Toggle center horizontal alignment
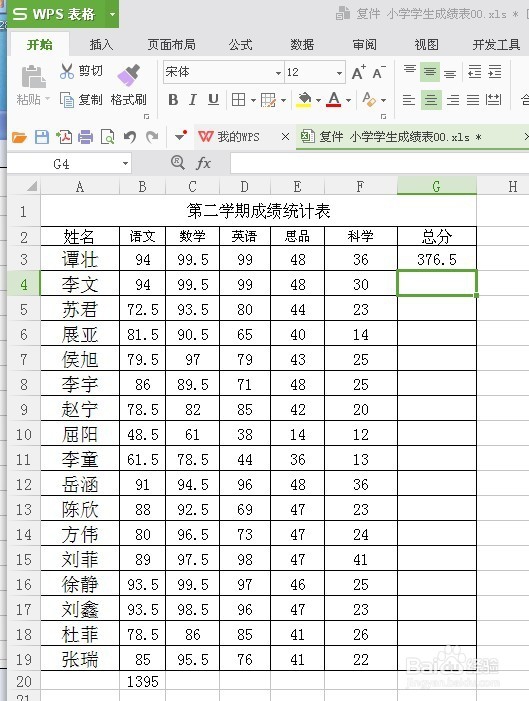Viewport: 529px width, 701px height. [x=431, y=100]
